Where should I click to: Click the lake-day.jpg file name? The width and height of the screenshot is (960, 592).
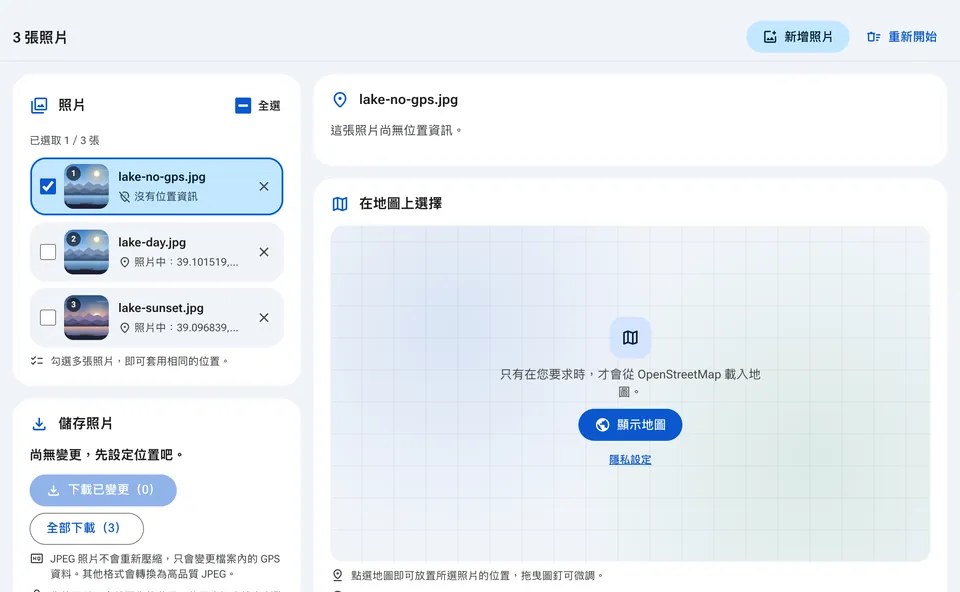click(x=152, y=242)
